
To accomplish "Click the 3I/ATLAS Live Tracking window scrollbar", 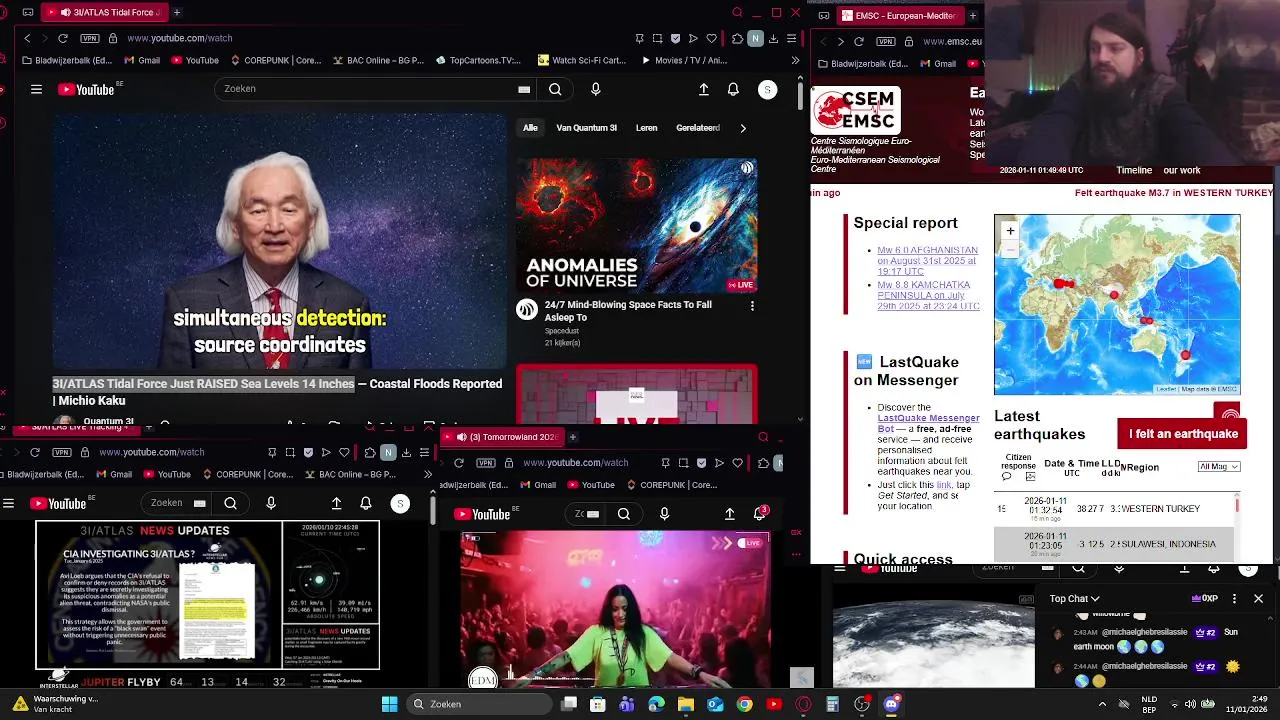I will pos(432,510).
